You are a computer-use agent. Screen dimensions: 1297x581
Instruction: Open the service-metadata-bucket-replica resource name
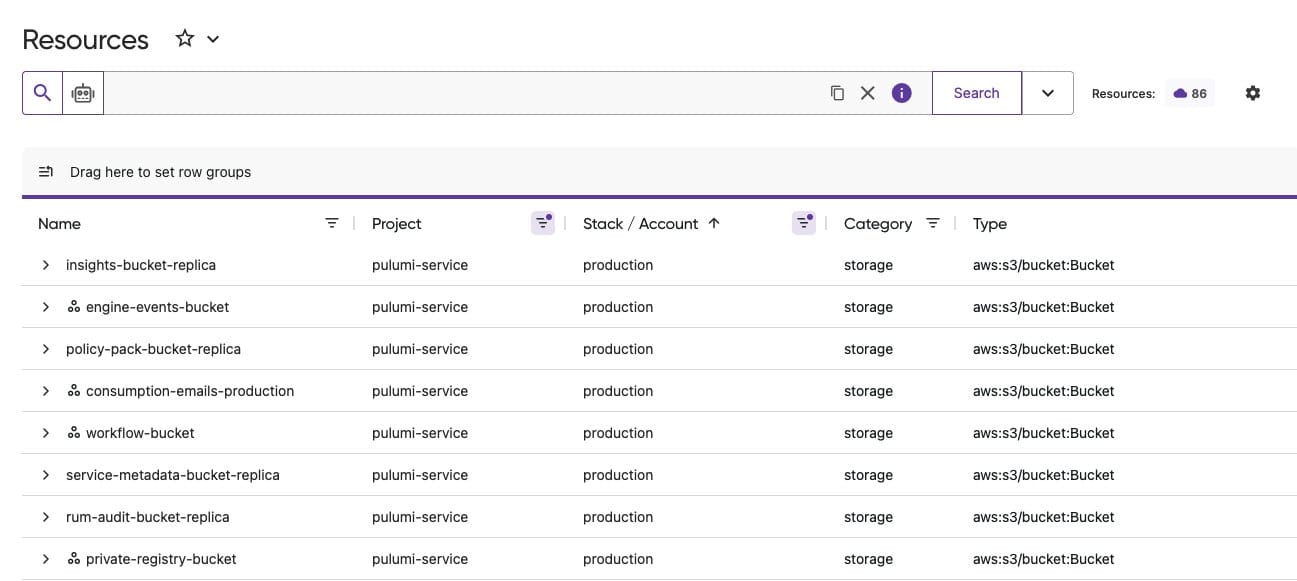pyautogui.click(x=173, y=475)
